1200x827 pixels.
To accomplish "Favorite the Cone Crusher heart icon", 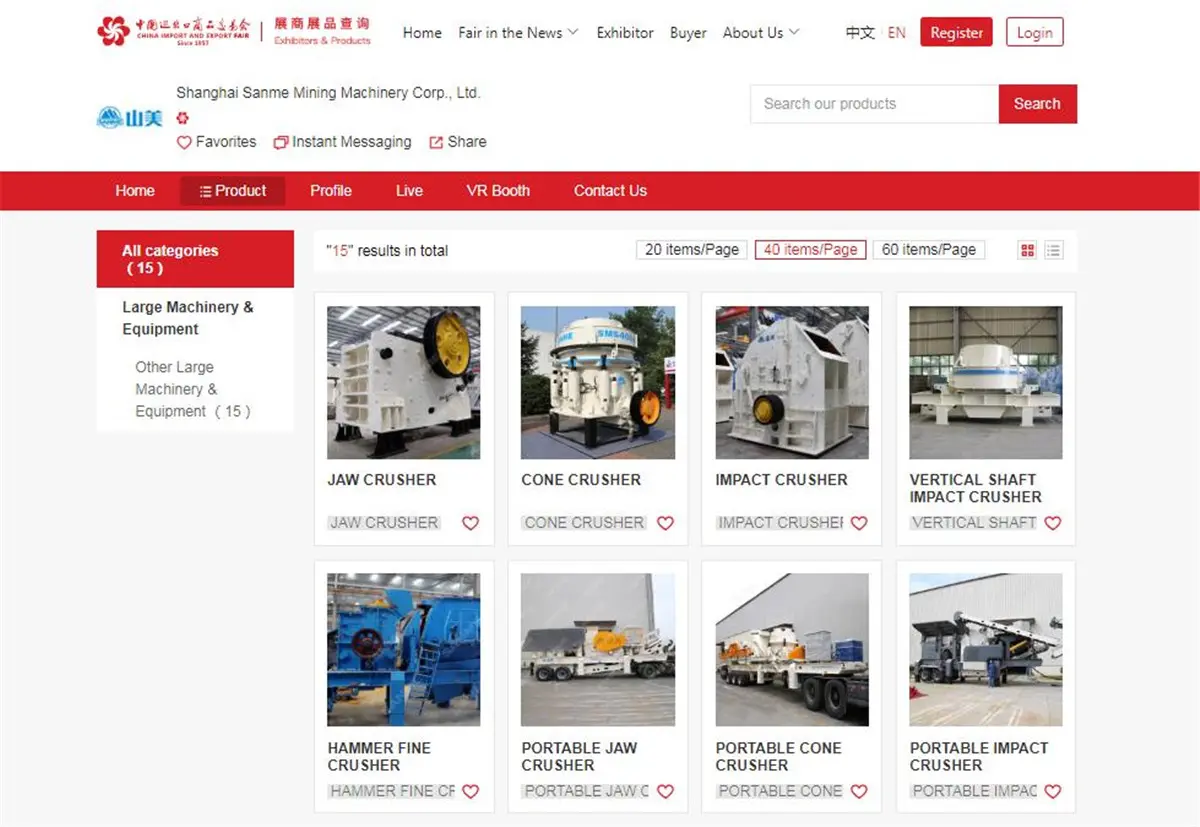I will 665,523.
